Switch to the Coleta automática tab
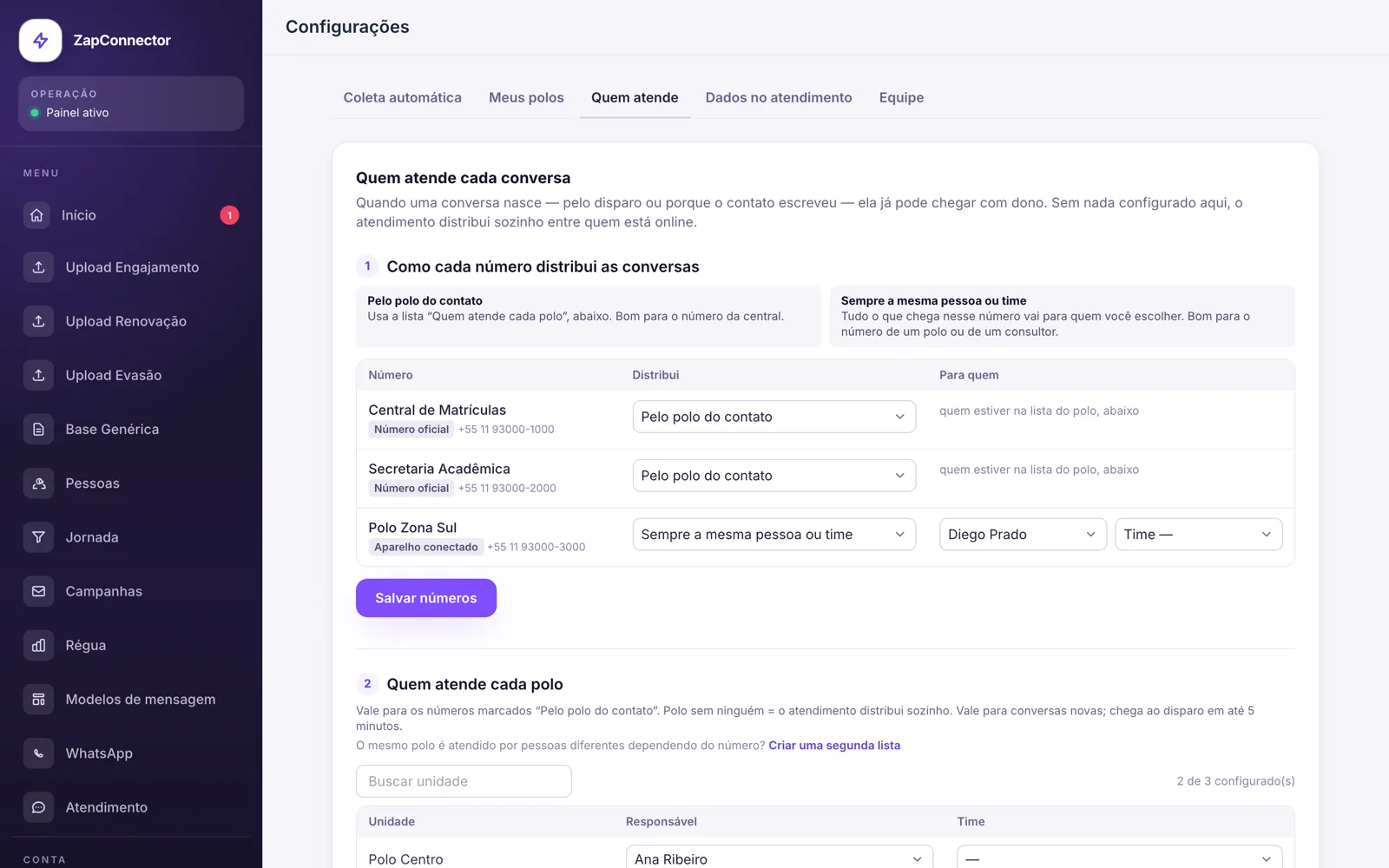Screen dimensions: 1389x868 pos(403,97)
